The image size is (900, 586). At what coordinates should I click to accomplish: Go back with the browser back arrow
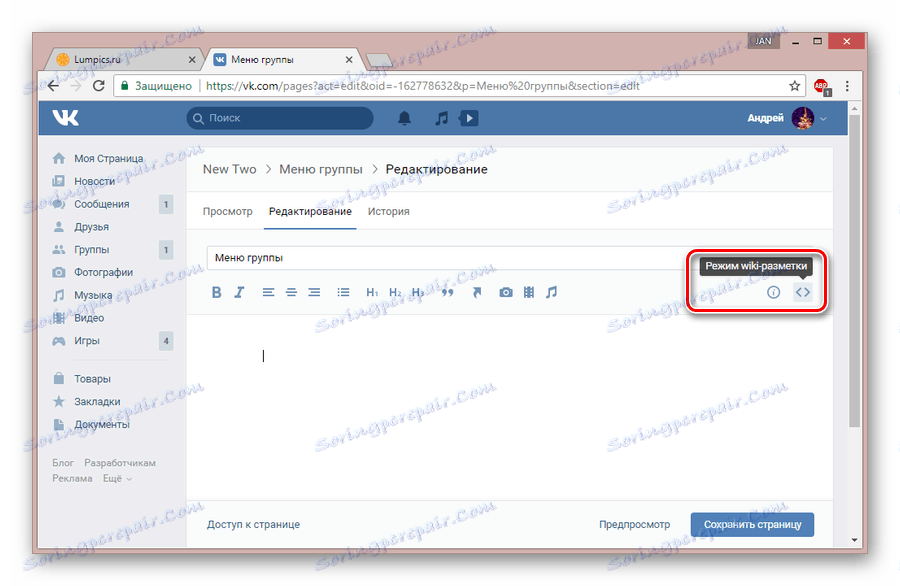point(53,86)
